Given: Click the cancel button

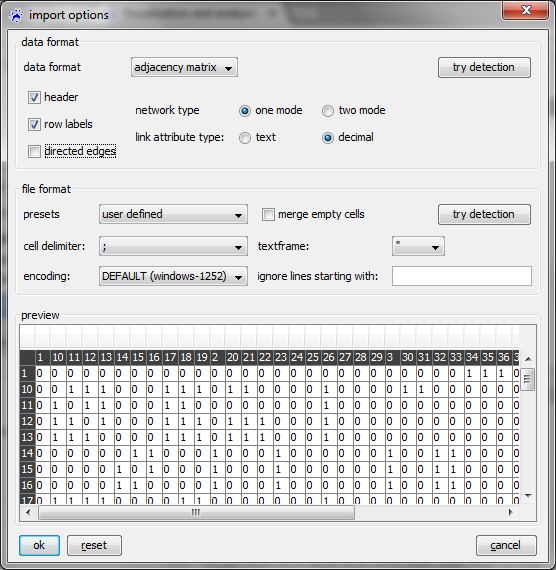Looking at the screenshot, I should tap(506, 545).
